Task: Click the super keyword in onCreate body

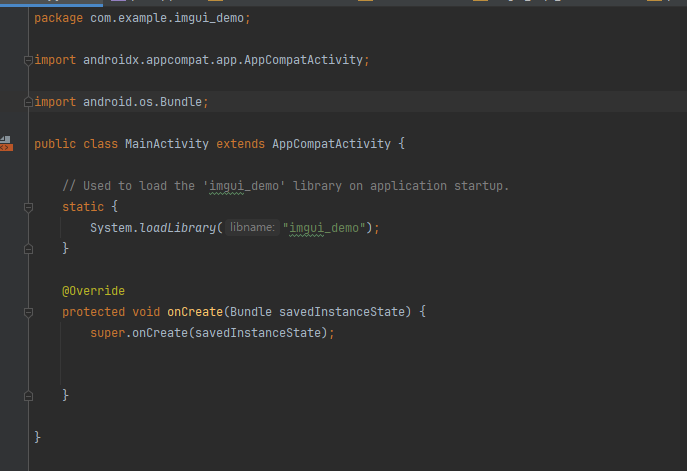Action: 107,333
